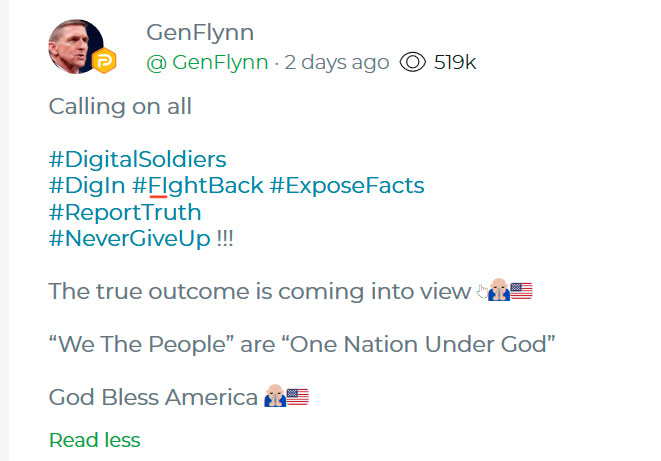Click the flag emoji after 'God Bless America'
661x461 pixels.
[x=297, y=398]
